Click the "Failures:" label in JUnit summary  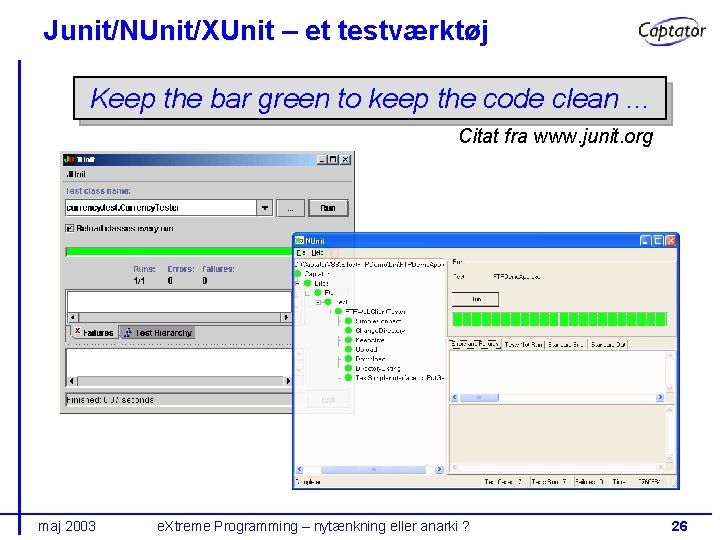pos(218,269)
